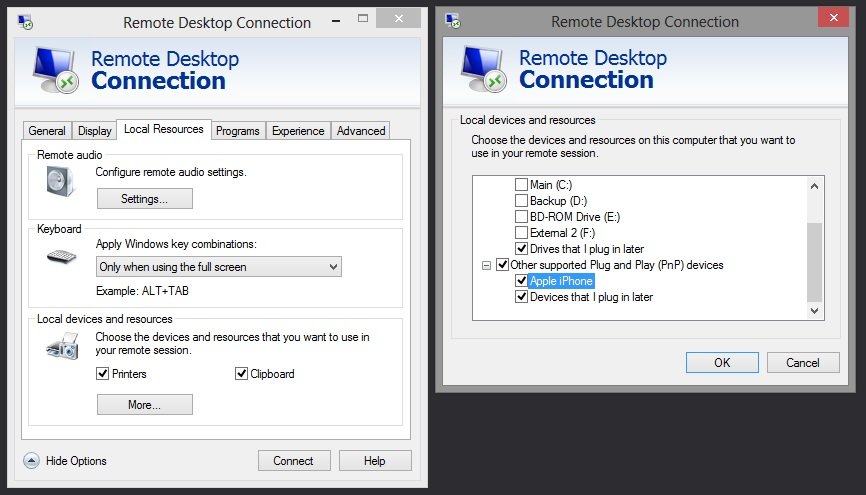
Task: Open the Windows key combinations dropdown
Action: pos(219,267)
